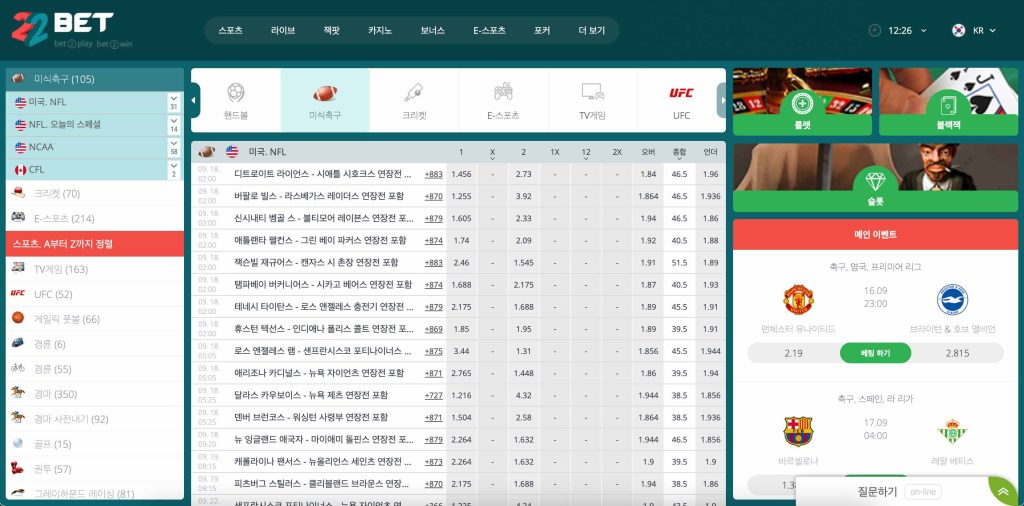Open the X column header dropdown
Image resolution: width=1024 pixels, height=506 pixels.
tap(492, 153)
